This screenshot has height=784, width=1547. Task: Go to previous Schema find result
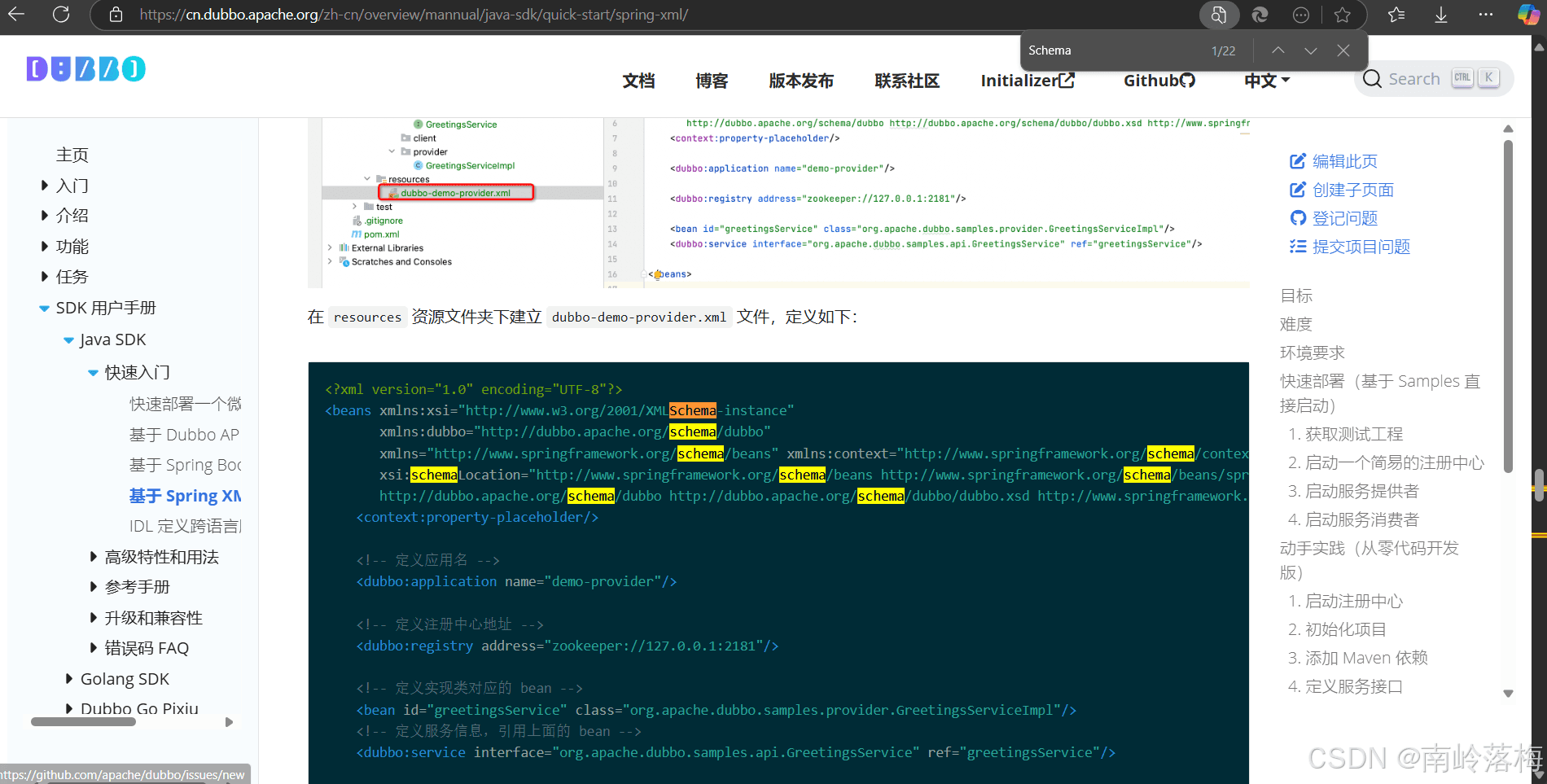click(x=1278, y=50)
